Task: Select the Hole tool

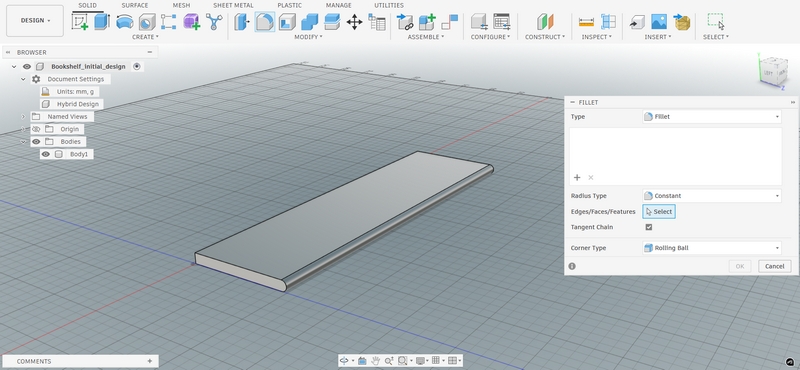Action: (147, 21)
